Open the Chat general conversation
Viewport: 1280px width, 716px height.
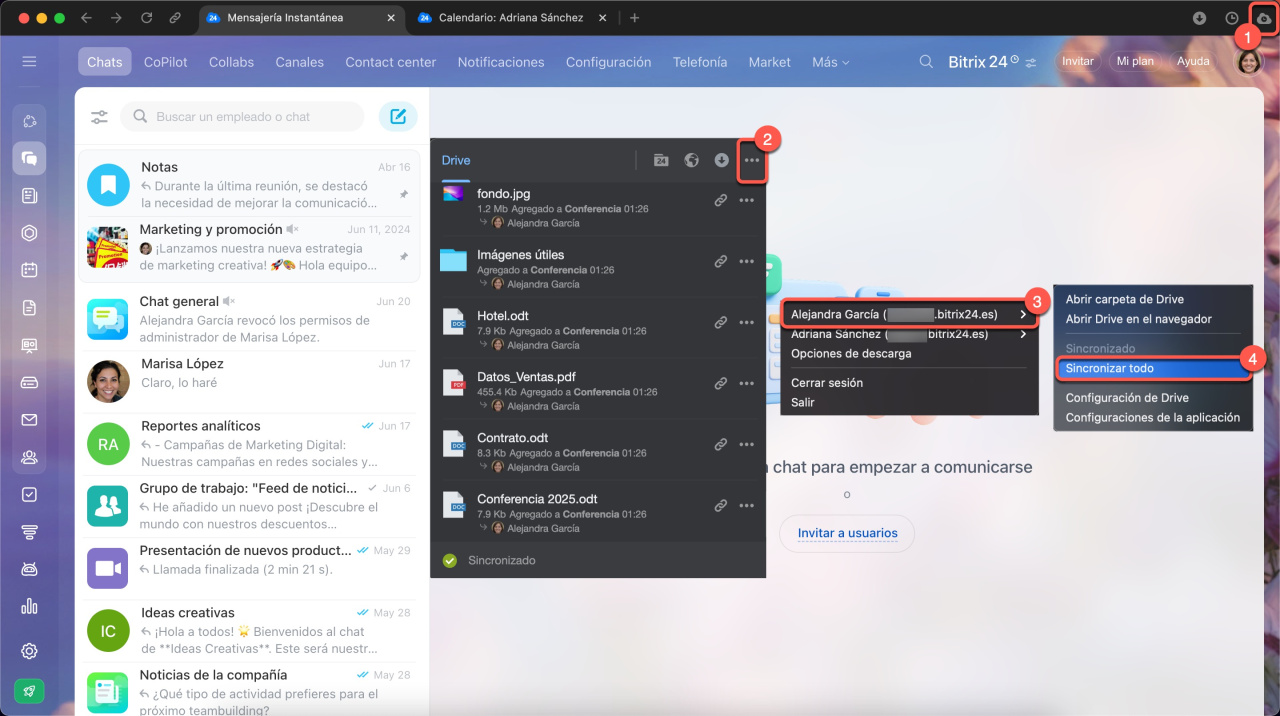click(x=251, y=319)
